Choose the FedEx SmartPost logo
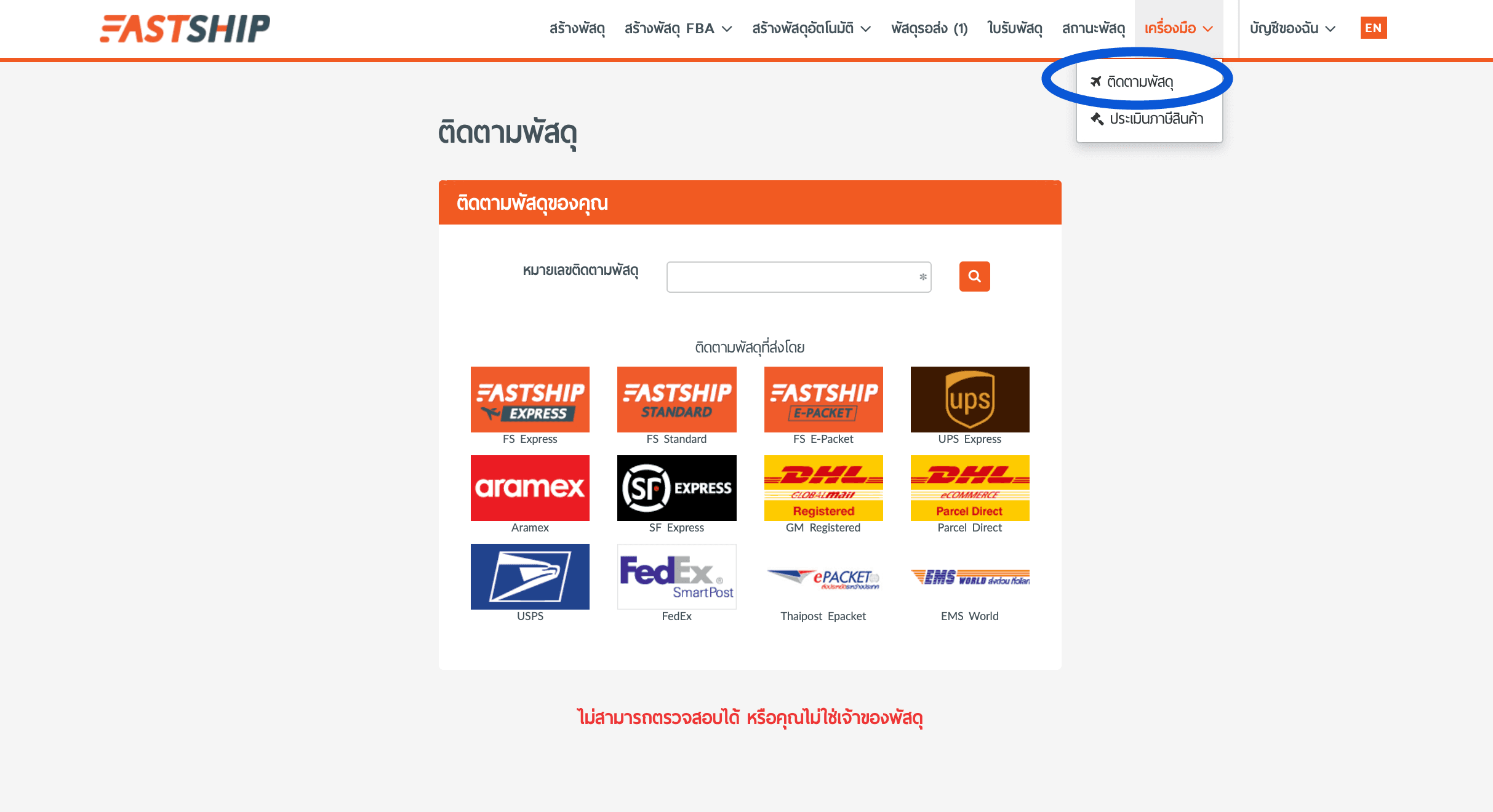The height and width of the screenshot is (812, 1493). pos(676,576)
